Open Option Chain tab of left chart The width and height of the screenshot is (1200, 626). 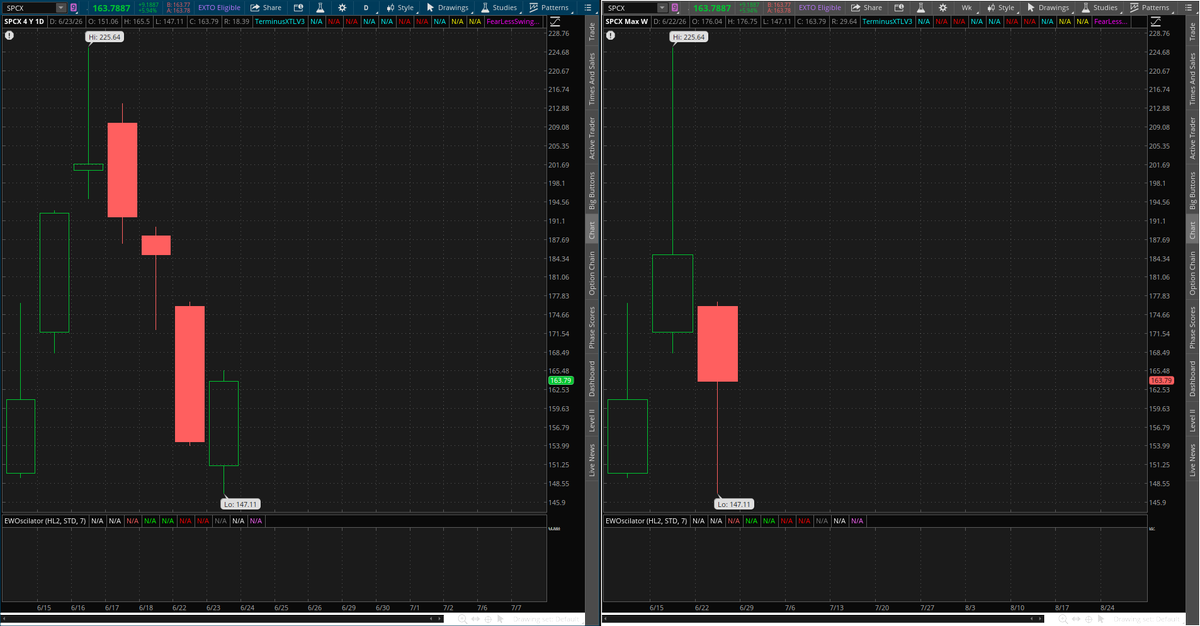coord(592,273)
